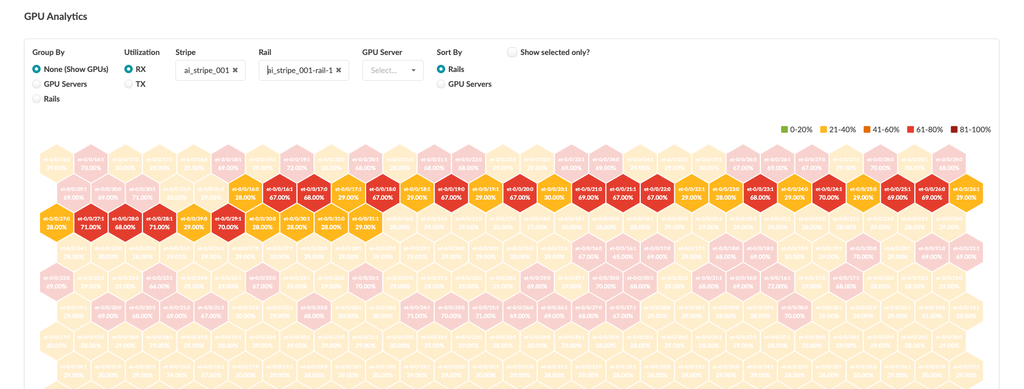The height and width of the screenshot is (389, 1024).
Task: Remove ai_stripe_001-rail-1 from Rail filter
Action: [x=338, y=70]
